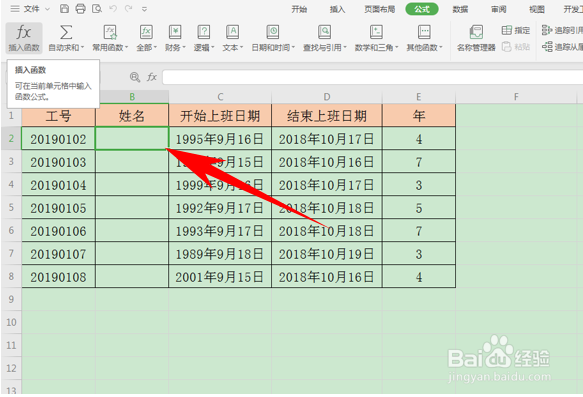Click the header cell 结束上班日期
Image resolution: width=583 pixels, height=397 pixels.
click(326, 116)
